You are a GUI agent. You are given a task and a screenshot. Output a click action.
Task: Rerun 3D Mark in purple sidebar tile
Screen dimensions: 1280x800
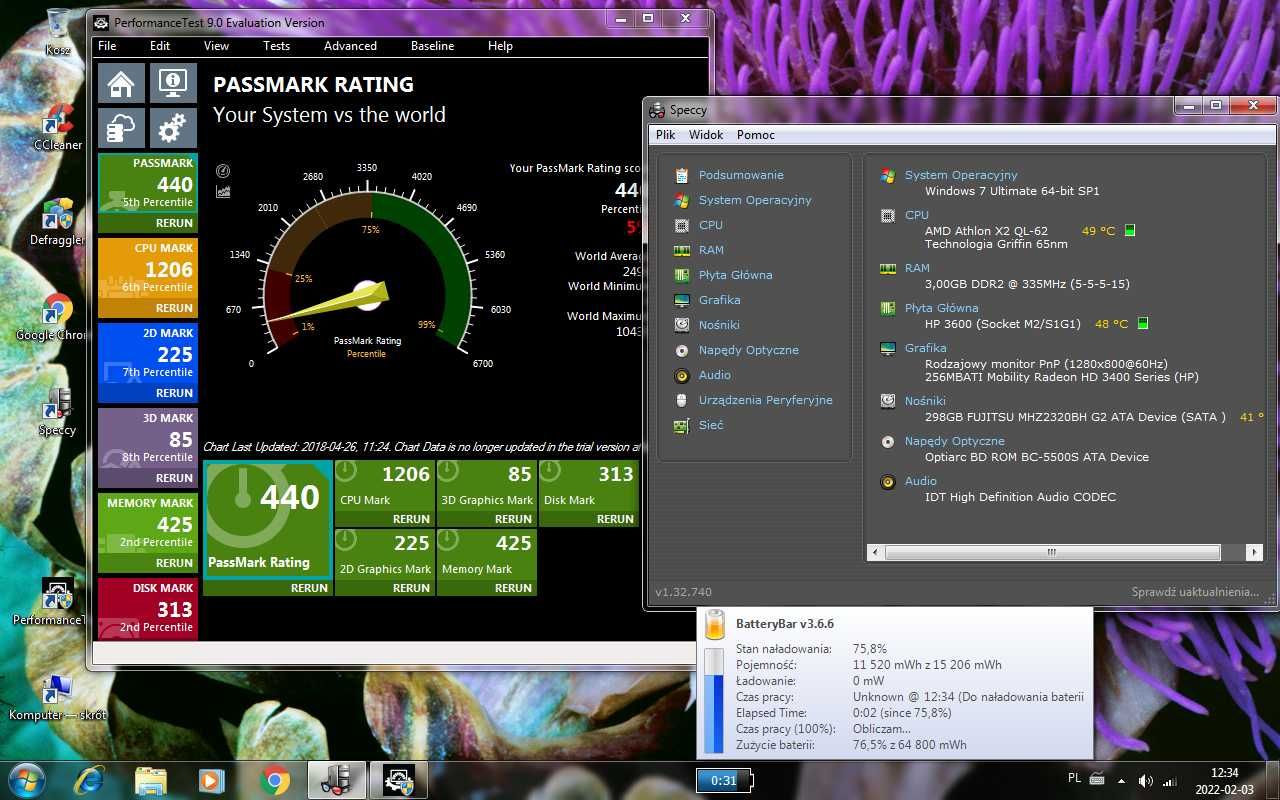pyautogui.click(x=174, y=478)
